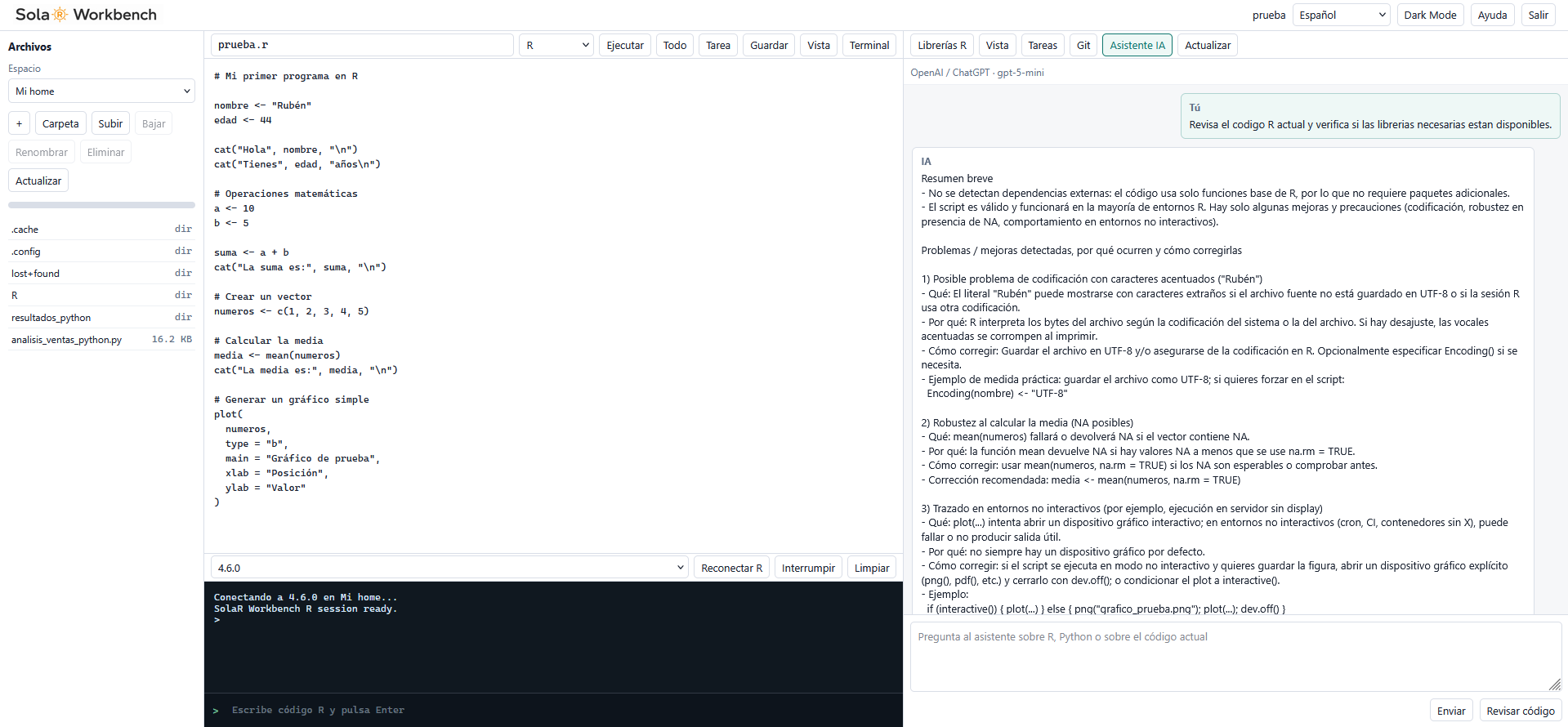Toggle Dark Mode
This screenshot has width=1568, height=727.
coord(1430,15)
